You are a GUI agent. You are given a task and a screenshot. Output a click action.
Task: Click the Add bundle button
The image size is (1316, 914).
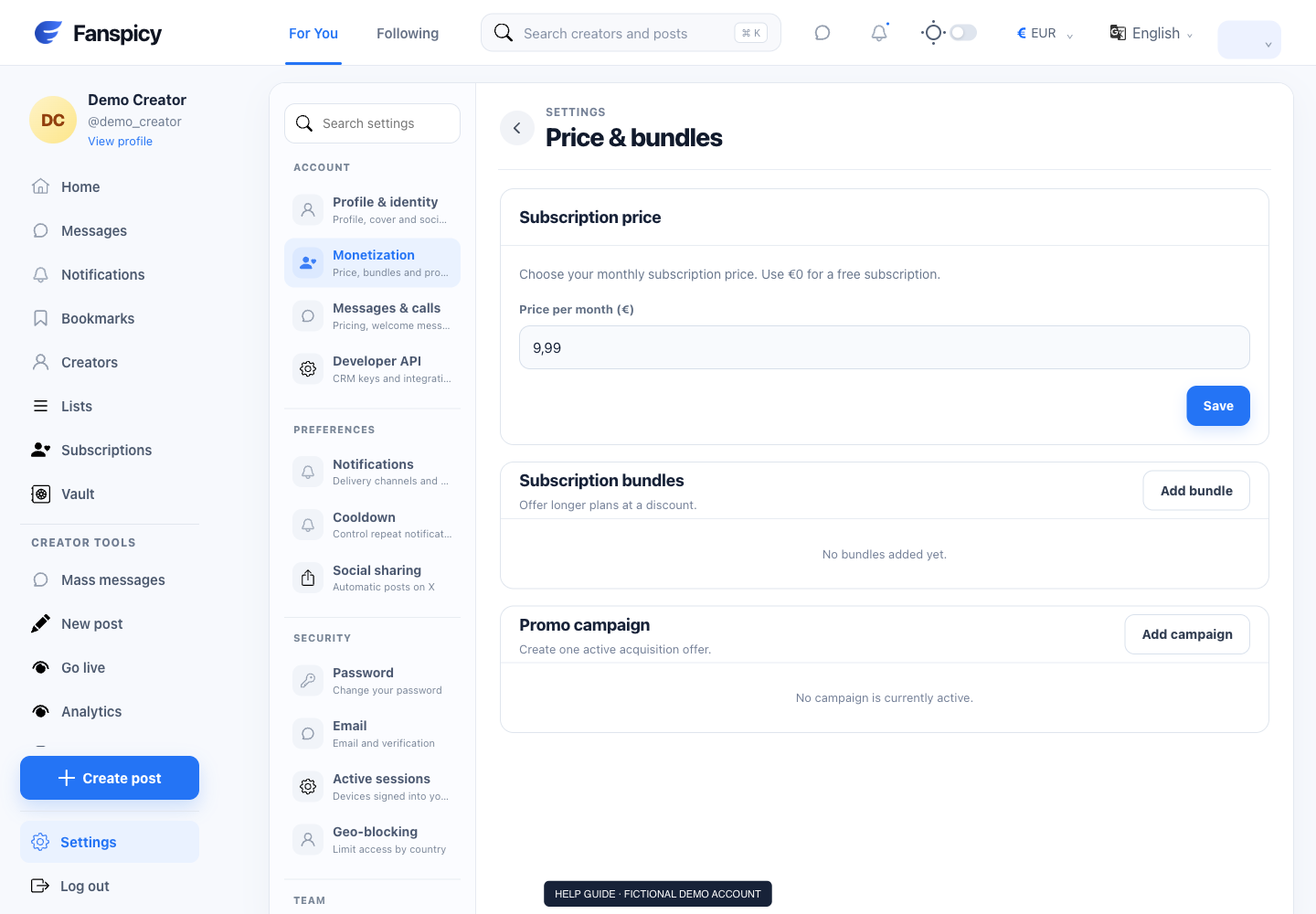coord(1196,491)
